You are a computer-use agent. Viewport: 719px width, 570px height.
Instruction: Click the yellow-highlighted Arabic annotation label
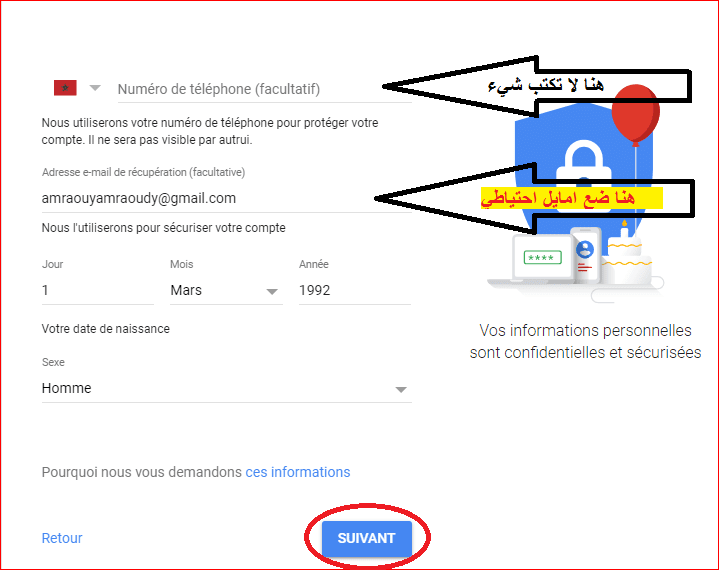[571, 198]
